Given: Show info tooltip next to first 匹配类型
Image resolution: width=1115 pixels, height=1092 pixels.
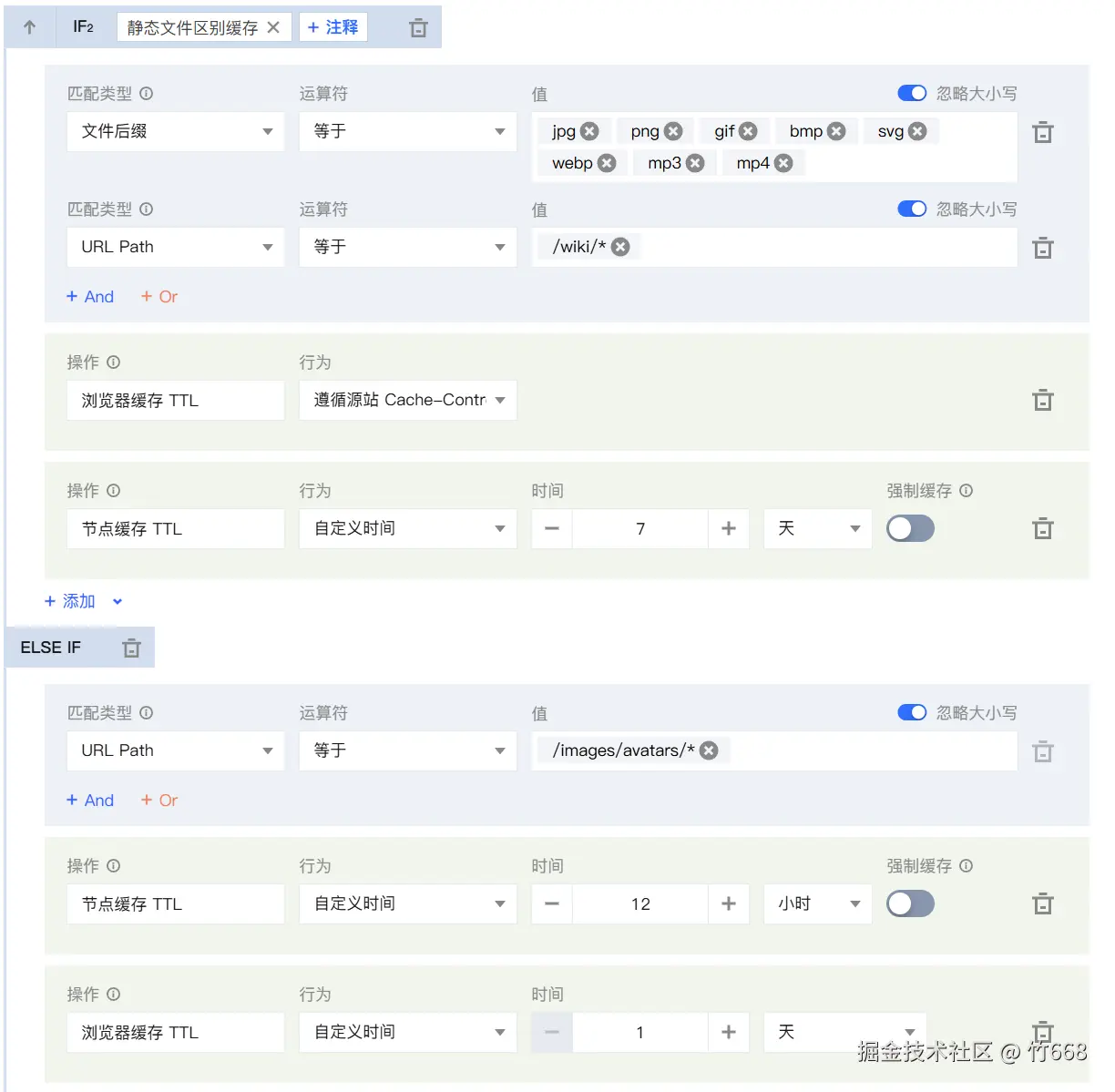Looking at the screenshot, I should click(147, 93).
